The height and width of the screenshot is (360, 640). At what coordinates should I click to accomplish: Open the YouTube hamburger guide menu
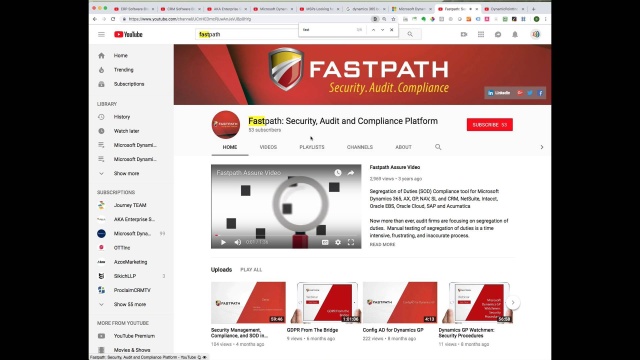click(101, 35)
